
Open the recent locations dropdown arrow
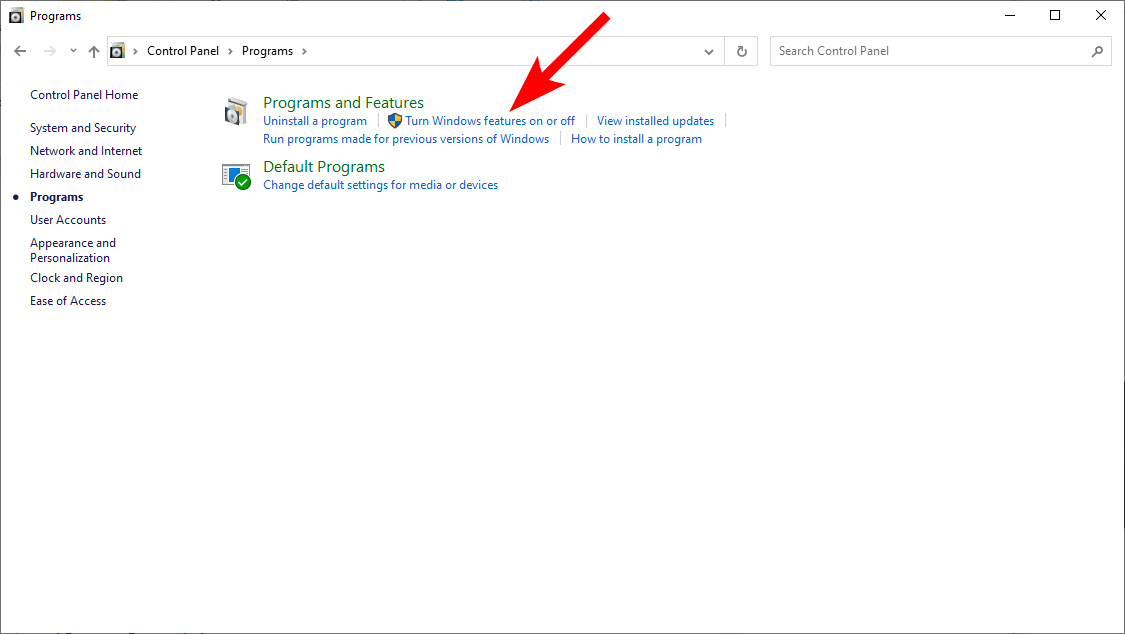(73, 51)
